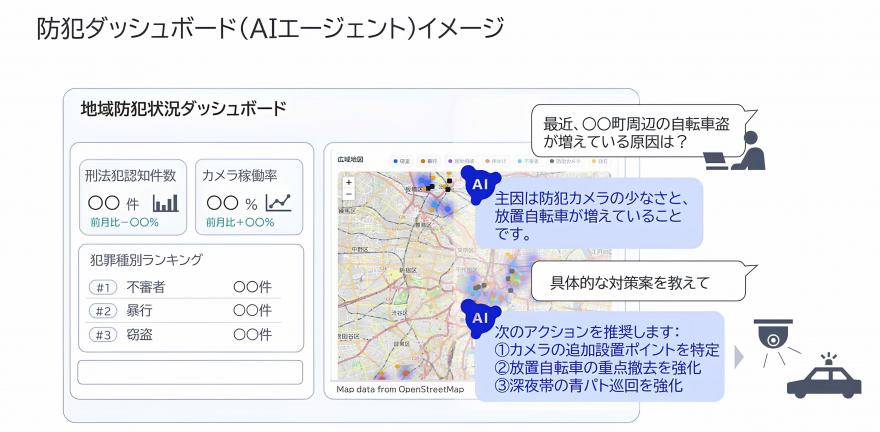Click the blue heatmap spot near 板橋区
Screen dimensions: 880x432
pyautogui.click(x=424, y=183)
